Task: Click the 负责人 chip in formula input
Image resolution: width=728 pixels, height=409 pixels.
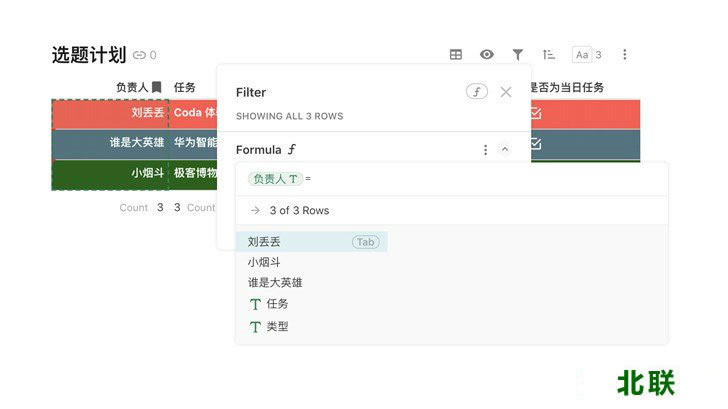Action: click(x=275, y=179)
